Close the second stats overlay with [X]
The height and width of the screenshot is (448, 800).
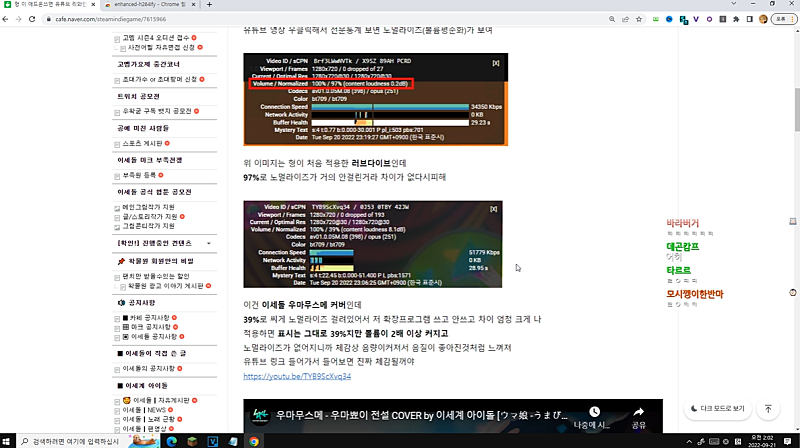(x=494, y=210)
